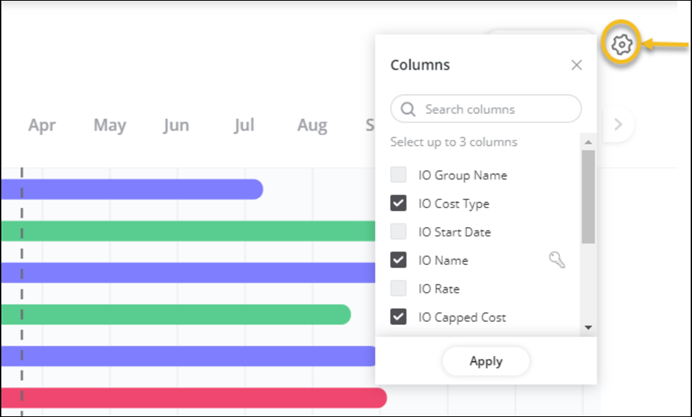Close the Columns panel with X
692x417 pixels.
coord(576,65)
